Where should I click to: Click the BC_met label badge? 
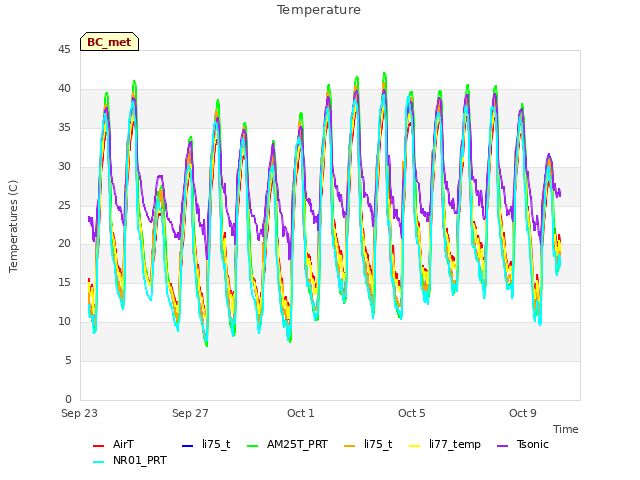[x=109, y=42]
